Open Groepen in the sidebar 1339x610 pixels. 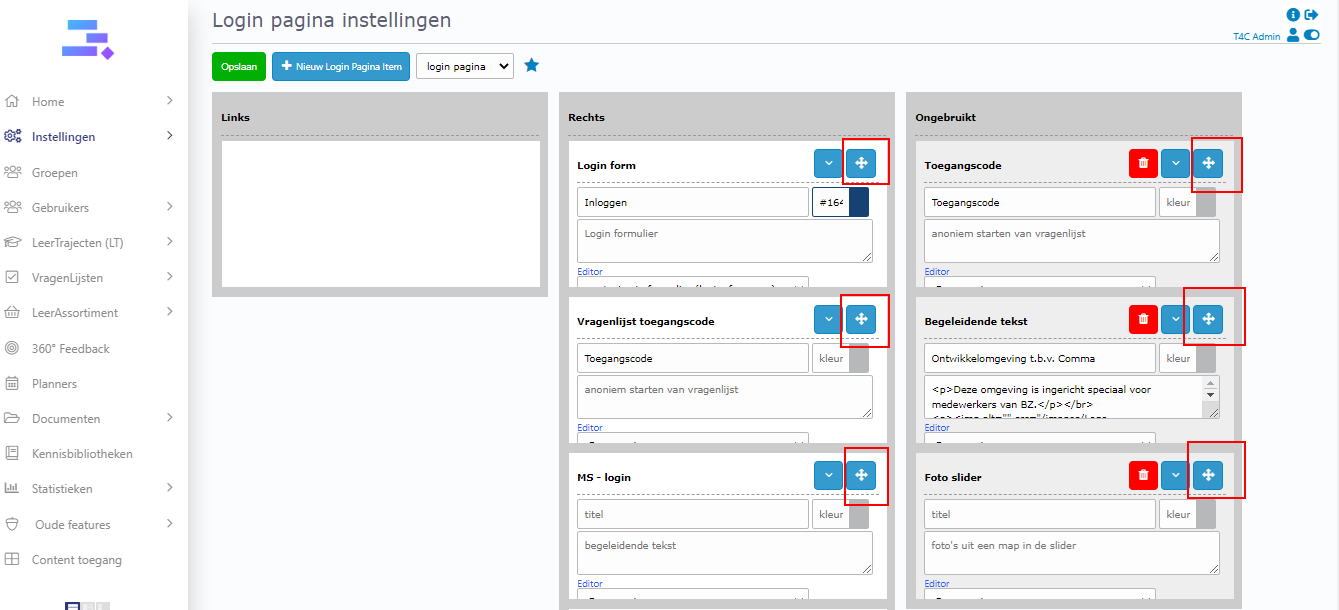(55, 173)
